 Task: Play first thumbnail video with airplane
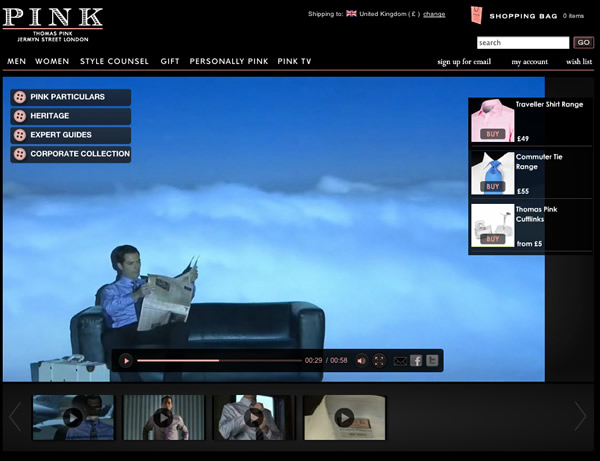point(73,417)
